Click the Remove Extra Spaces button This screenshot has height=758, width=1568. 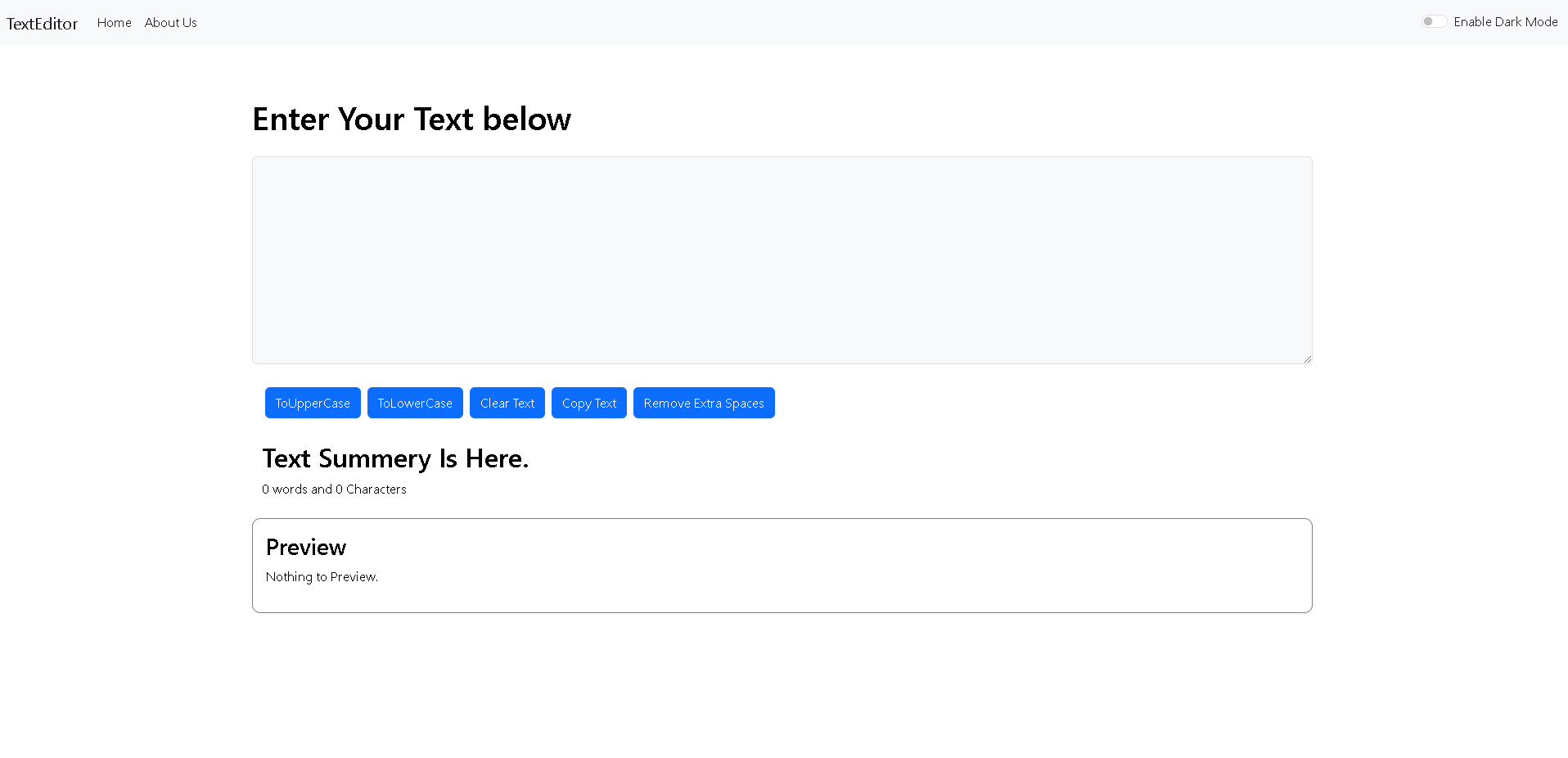point(703,403)
